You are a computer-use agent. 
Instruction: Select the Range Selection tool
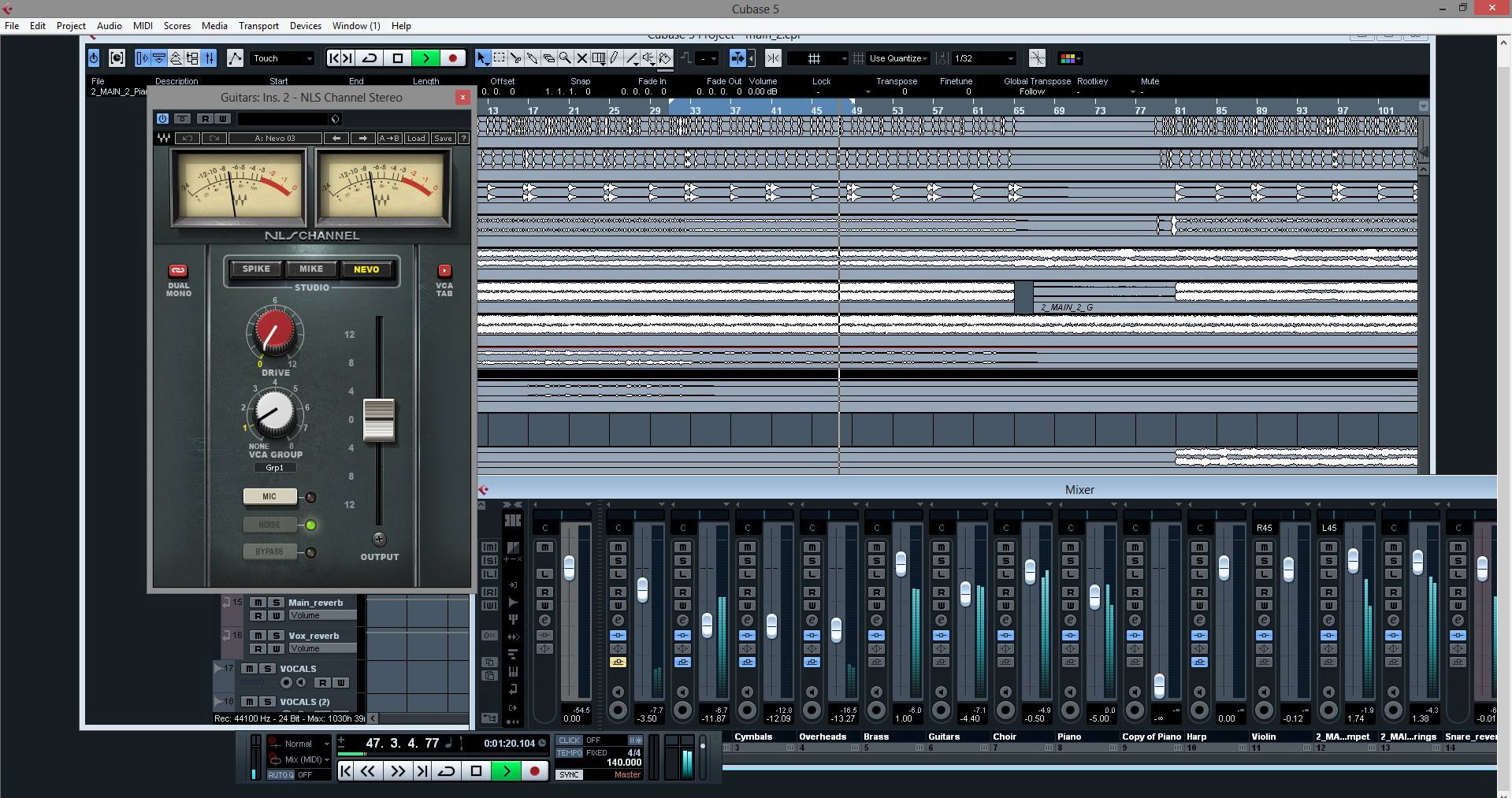coord(499,58)
